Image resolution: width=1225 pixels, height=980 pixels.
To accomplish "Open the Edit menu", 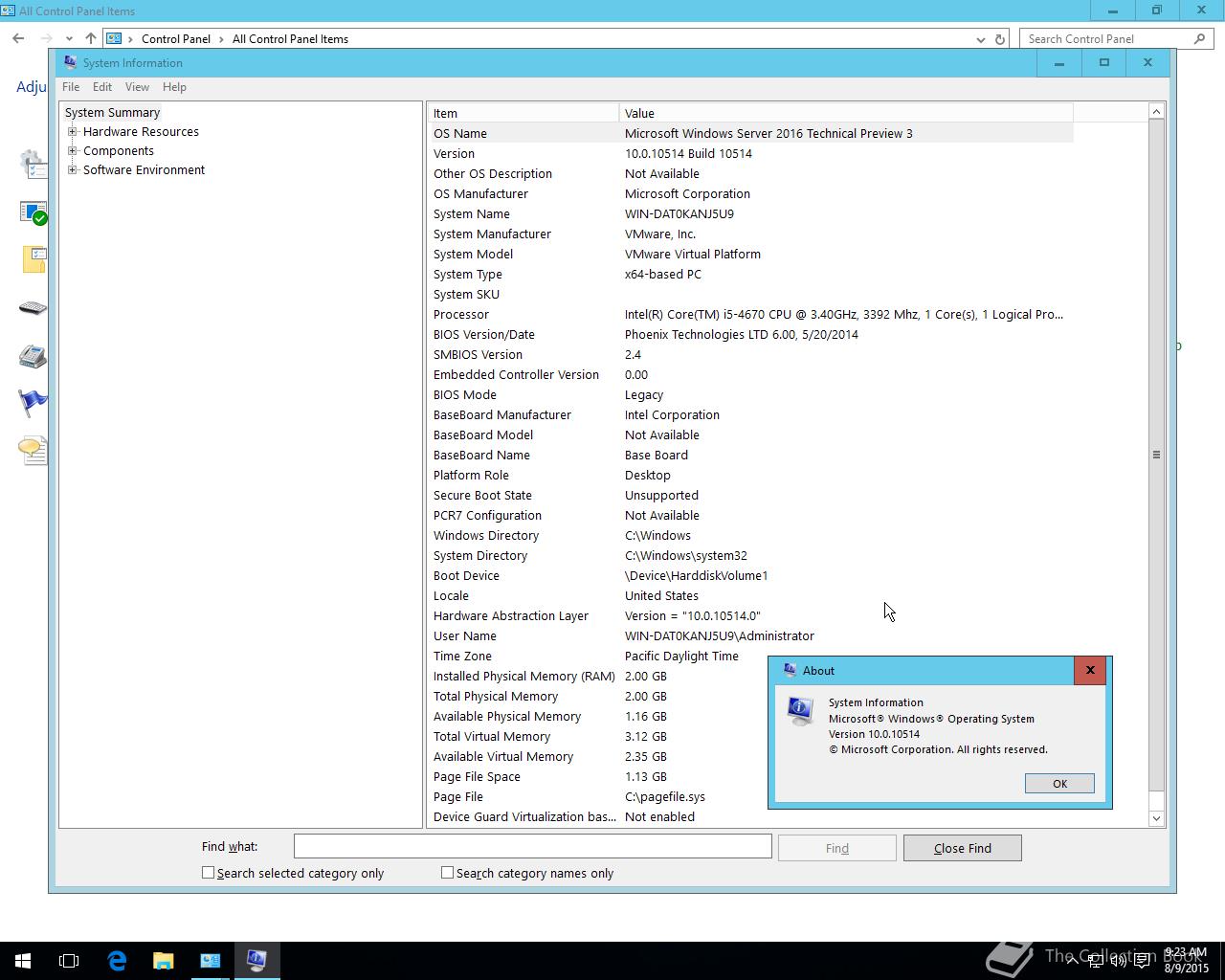I will coord(102,86).
